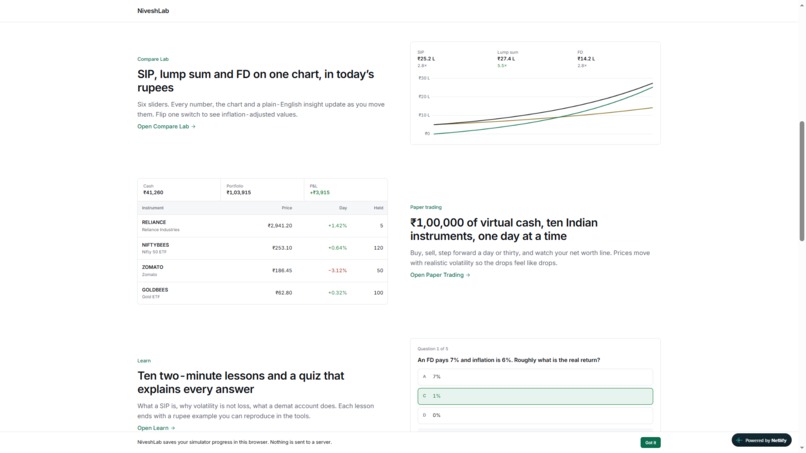This screenshot has height=453, width=806.
Task: Click the Powered by Netlify badge
Action: point(762,440)
